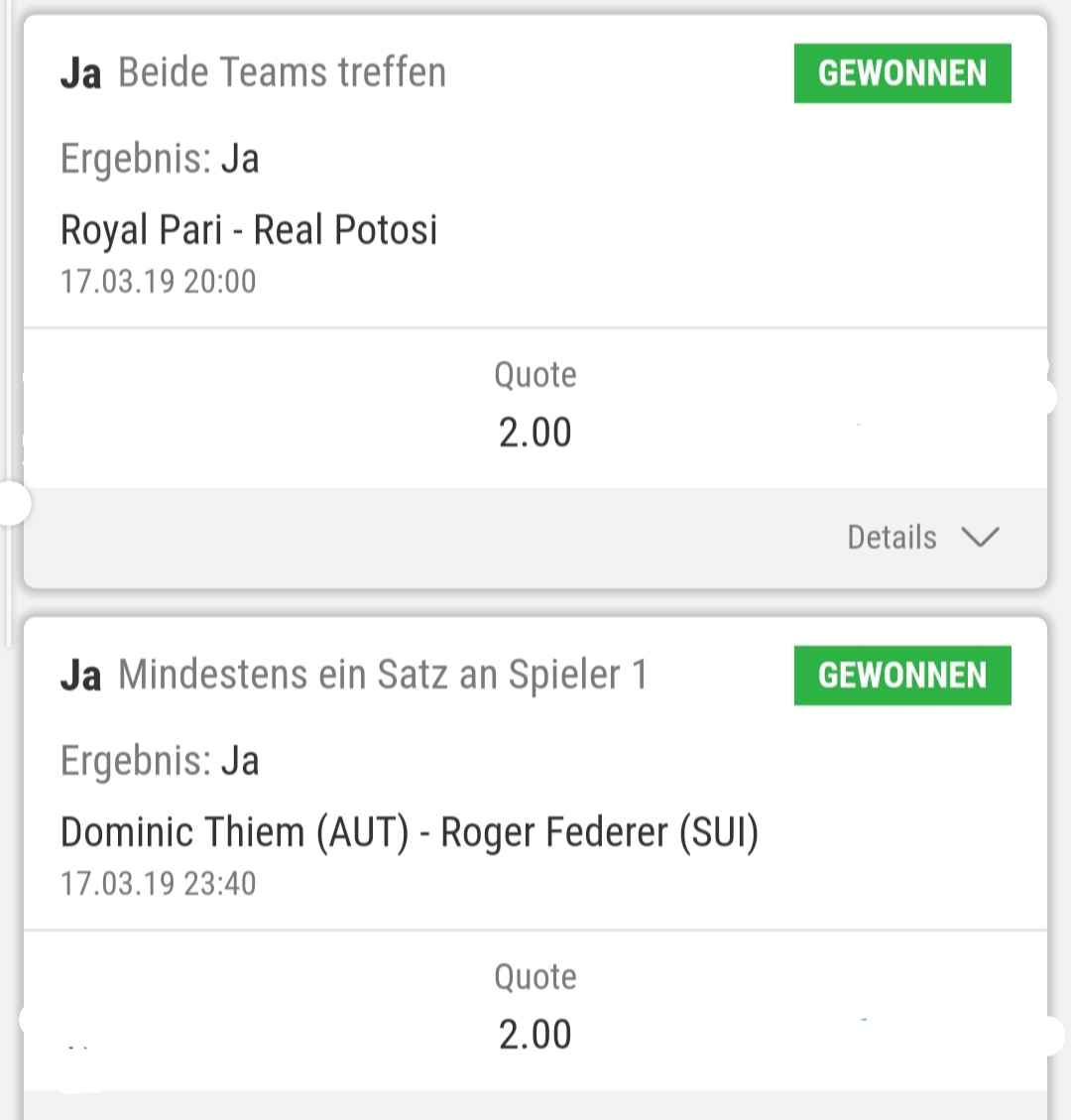The height and width of the screenshot is (1120, 1071).
Task: Tap the first bet's Quote label
Action: tap(535, 375)
